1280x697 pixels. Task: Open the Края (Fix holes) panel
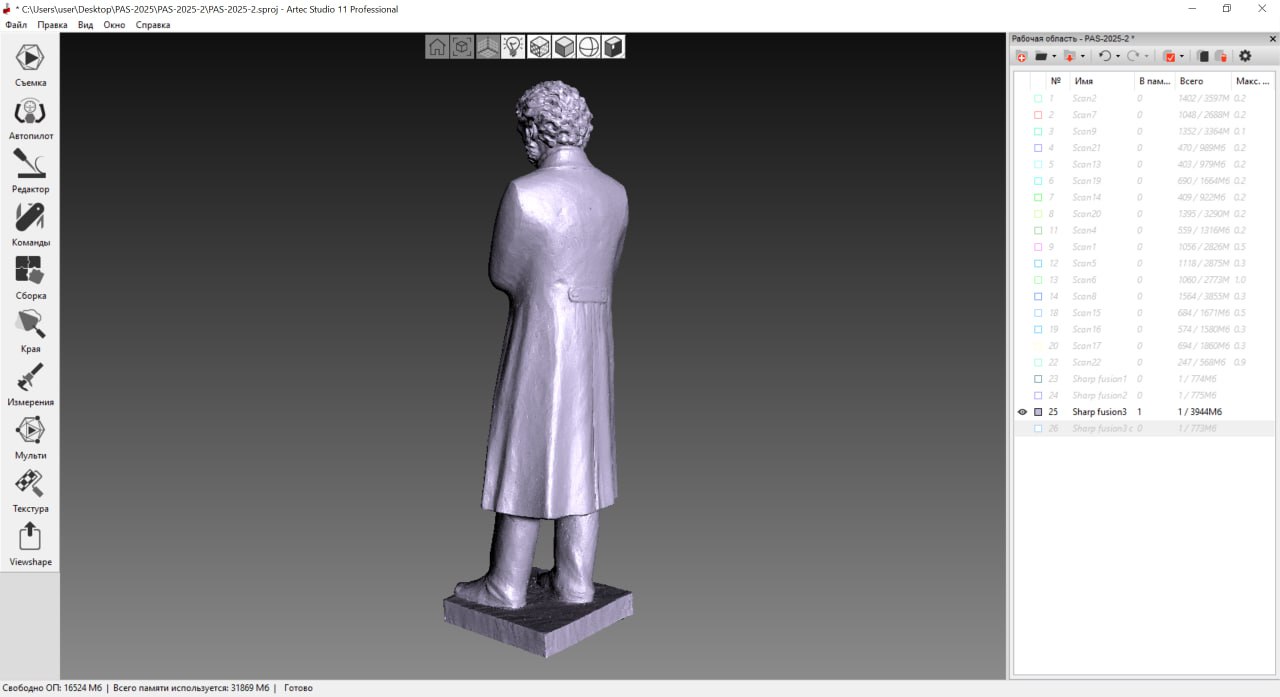tap(30, 330)
